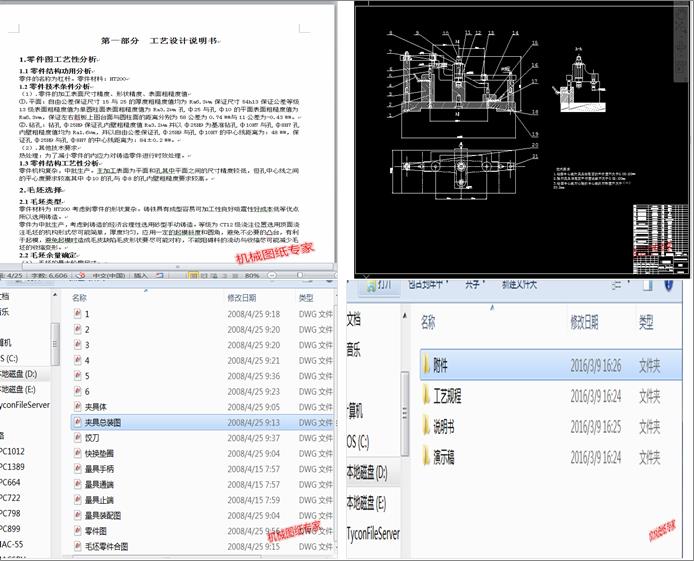Click the word count 6,606 in Word status bar
Image resolution: width=694 pixels, height=561 pixels.
[49, 275]
